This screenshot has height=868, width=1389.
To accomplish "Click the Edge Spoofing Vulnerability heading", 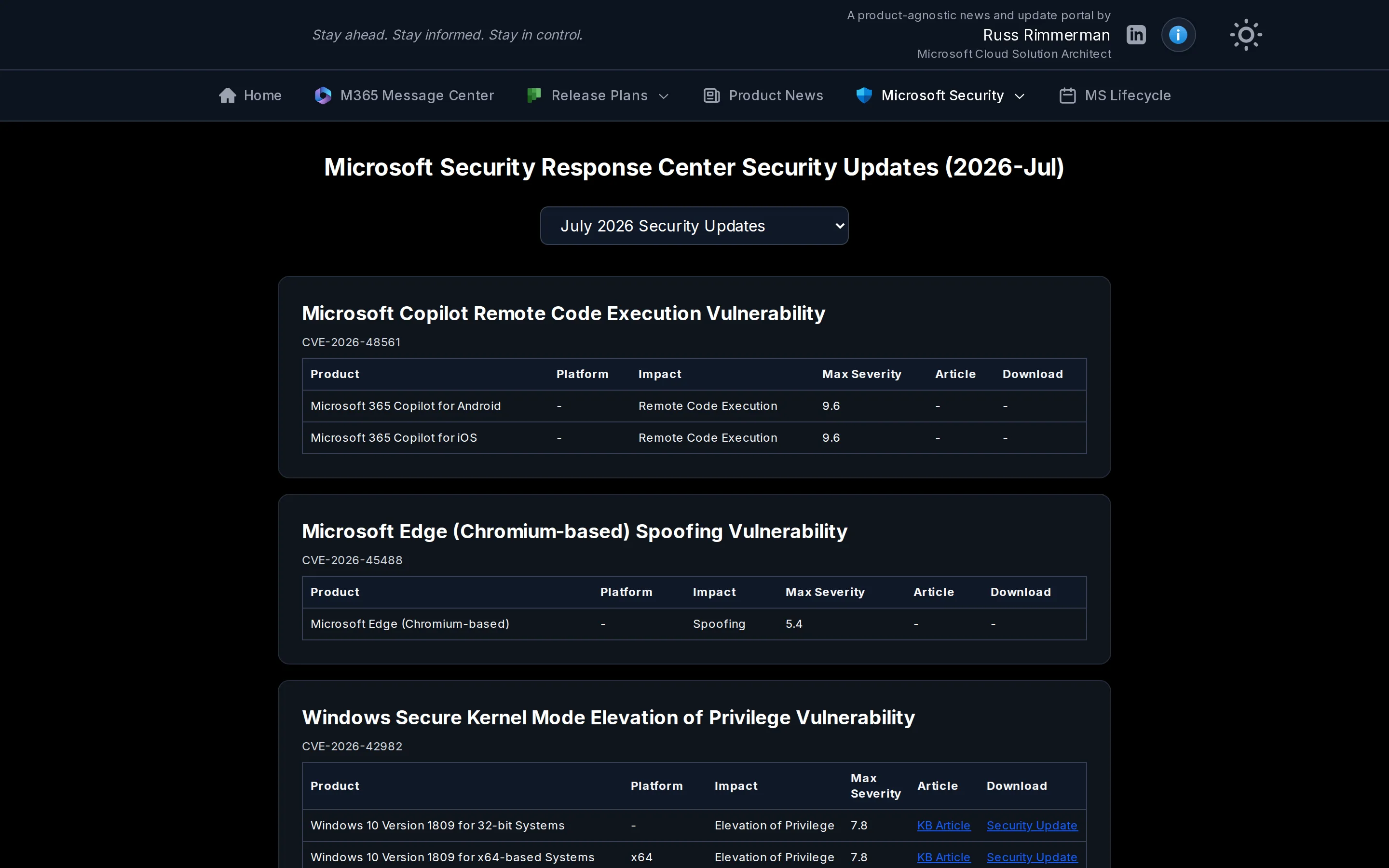I will click(574, 531).
